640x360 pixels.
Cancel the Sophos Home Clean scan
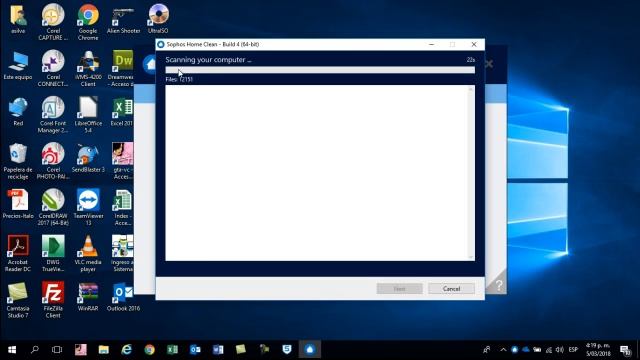pos(451,289)
